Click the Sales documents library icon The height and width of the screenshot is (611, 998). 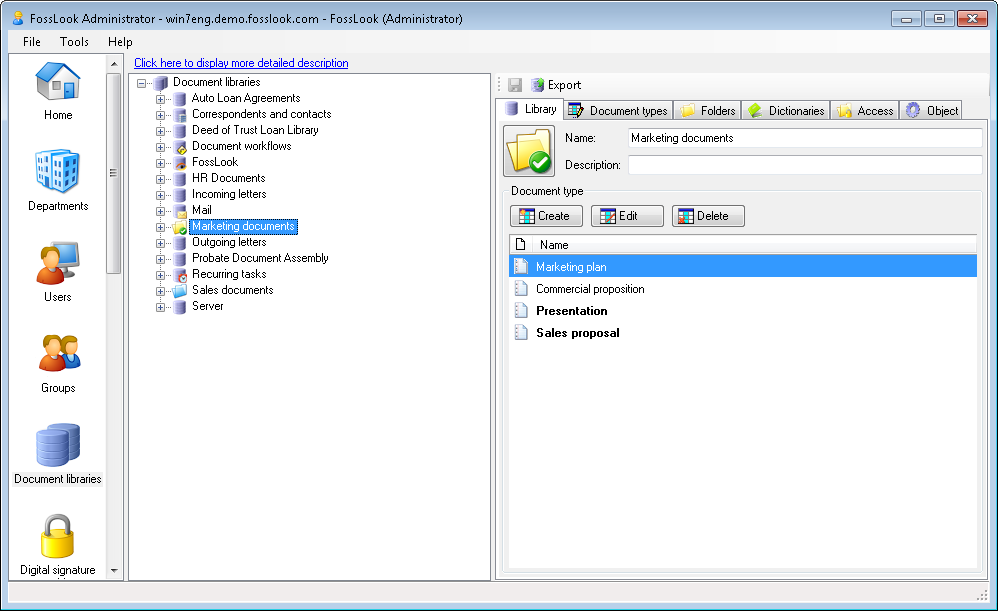(x=180, y=290)
